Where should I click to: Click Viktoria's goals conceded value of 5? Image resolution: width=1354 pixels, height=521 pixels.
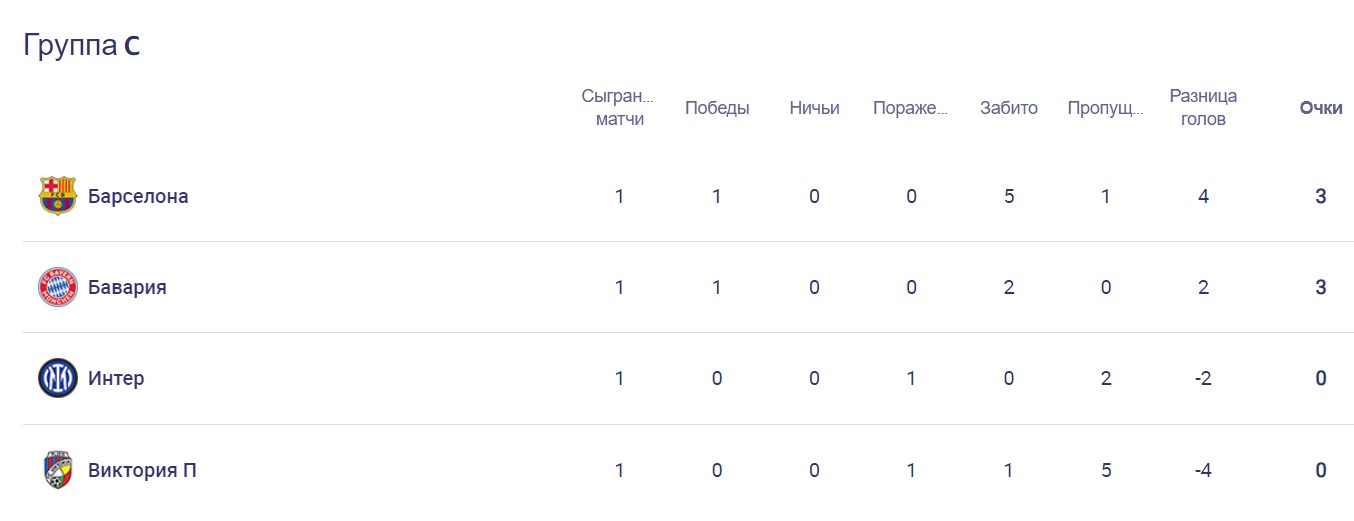tap(1106, 470)
